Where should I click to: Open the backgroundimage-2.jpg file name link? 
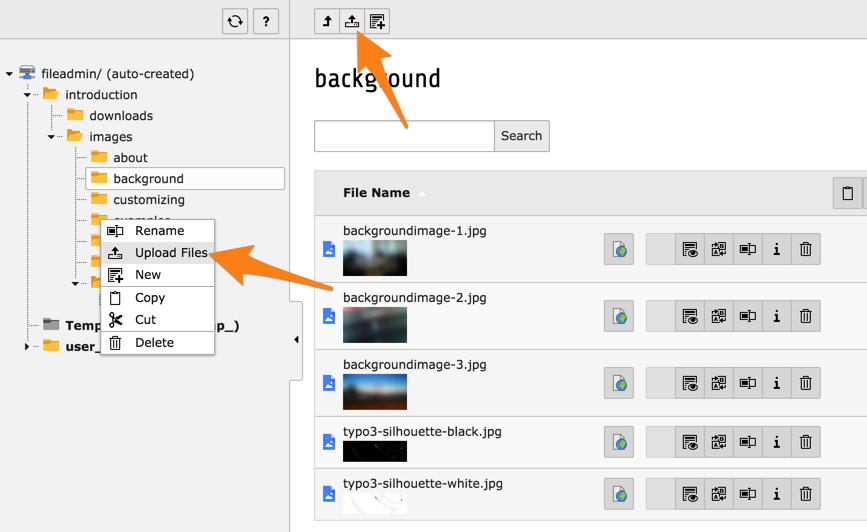point(415,298)
